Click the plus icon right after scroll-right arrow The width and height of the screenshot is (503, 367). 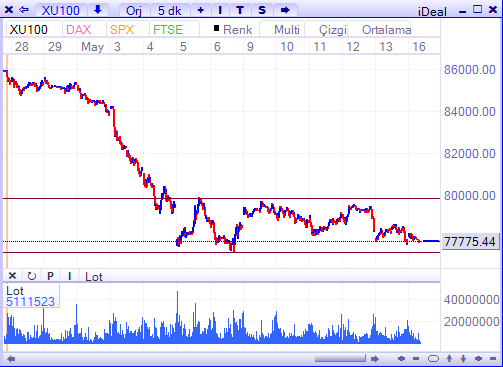pos(401,359)
